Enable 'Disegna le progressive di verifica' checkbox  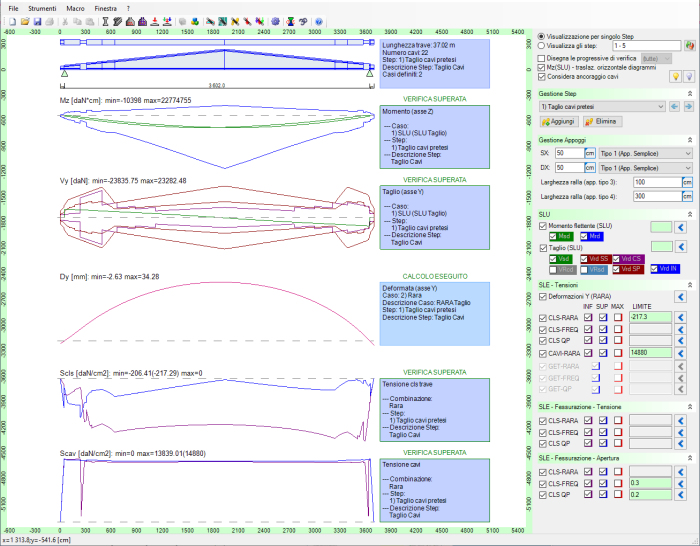pyautogui.click(x=542, y=57)
